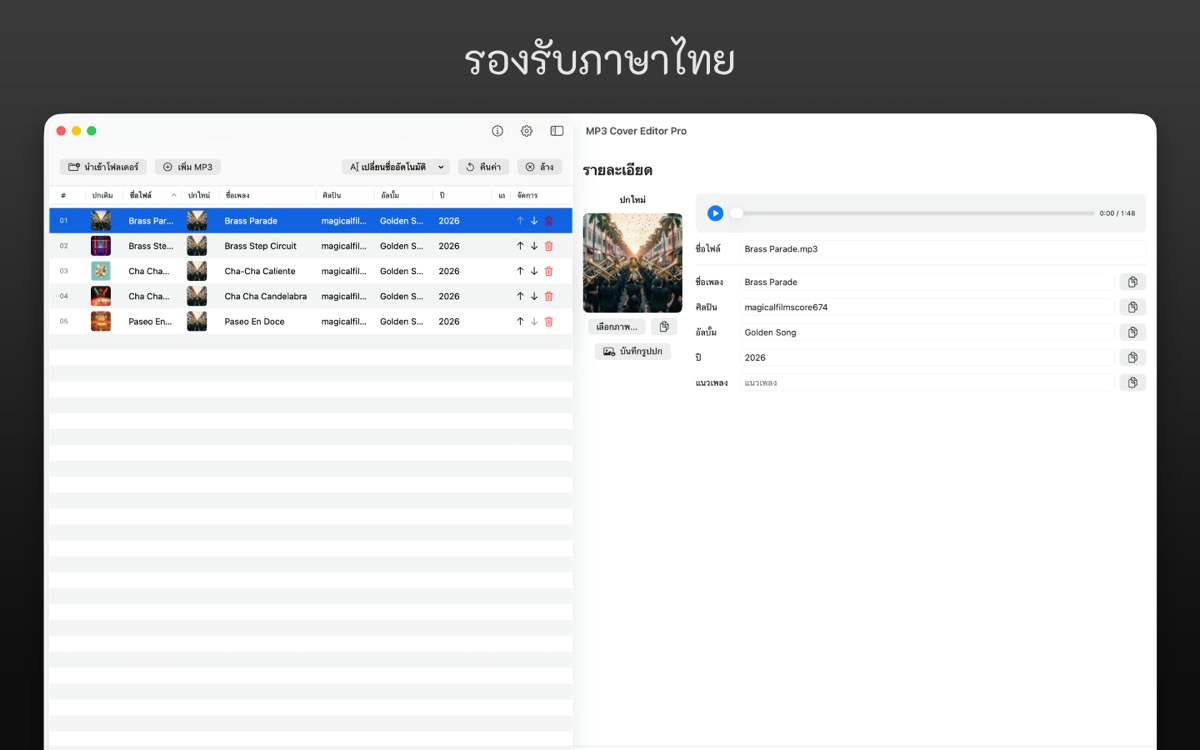Click the บันทึกรูปปก save cover button
This screenshot has height=750, width=1200.
click(x=633, y=351)
